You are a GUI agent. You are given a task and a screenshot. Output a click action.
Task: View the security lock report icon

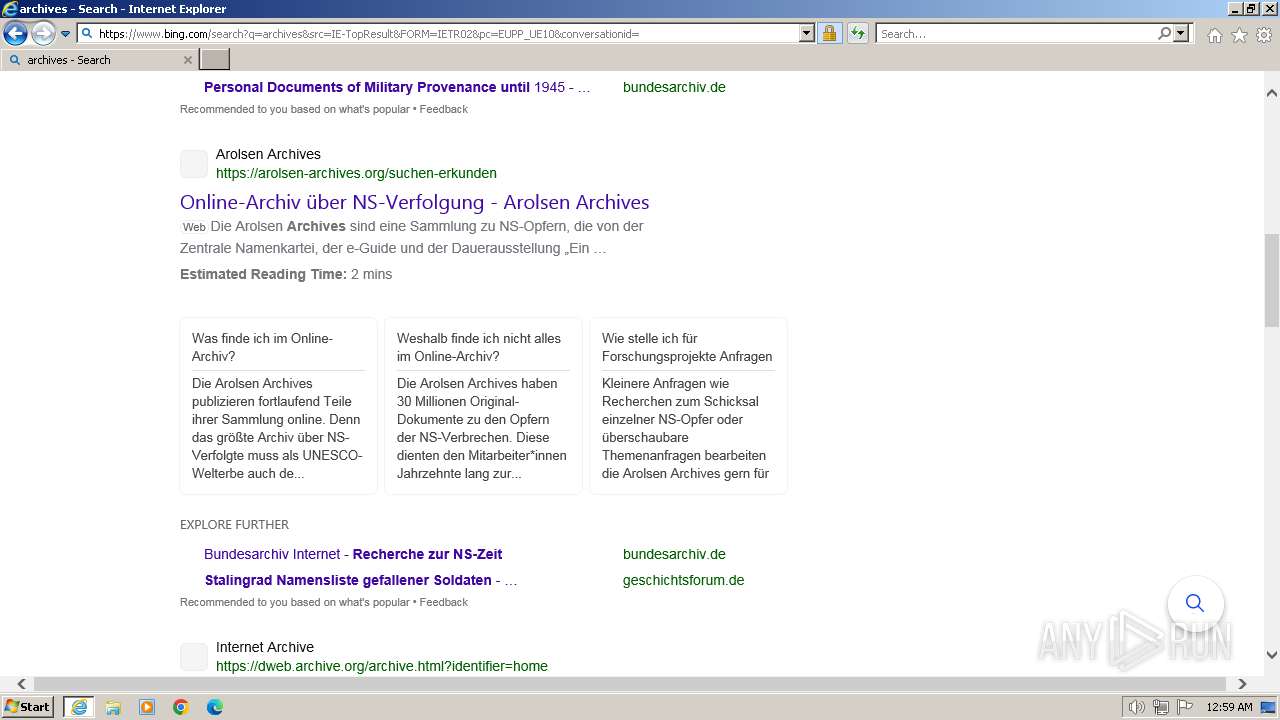(x=829, y=33)
